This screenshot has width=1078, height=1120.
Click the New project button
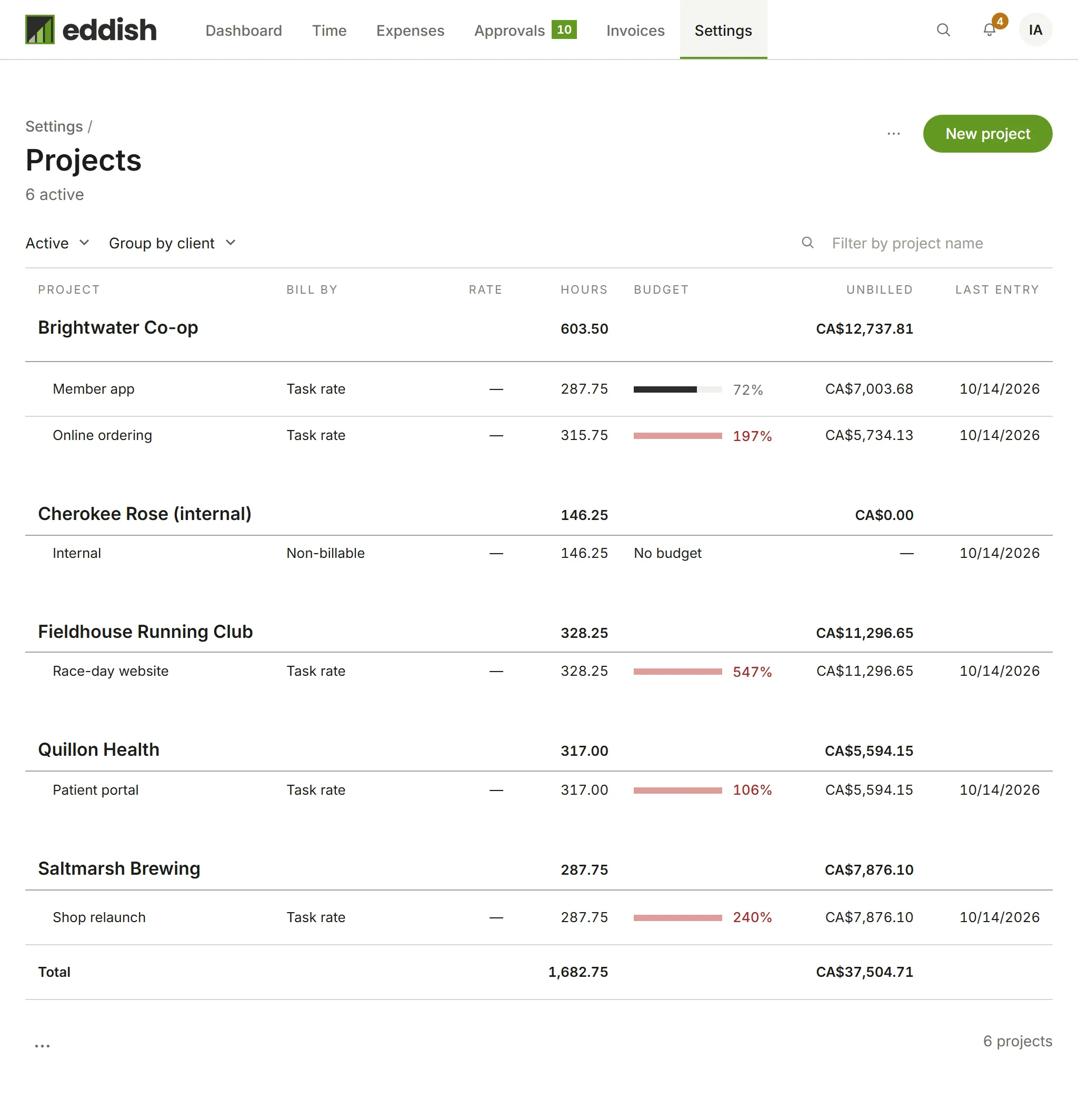click(x=987, y=134)
